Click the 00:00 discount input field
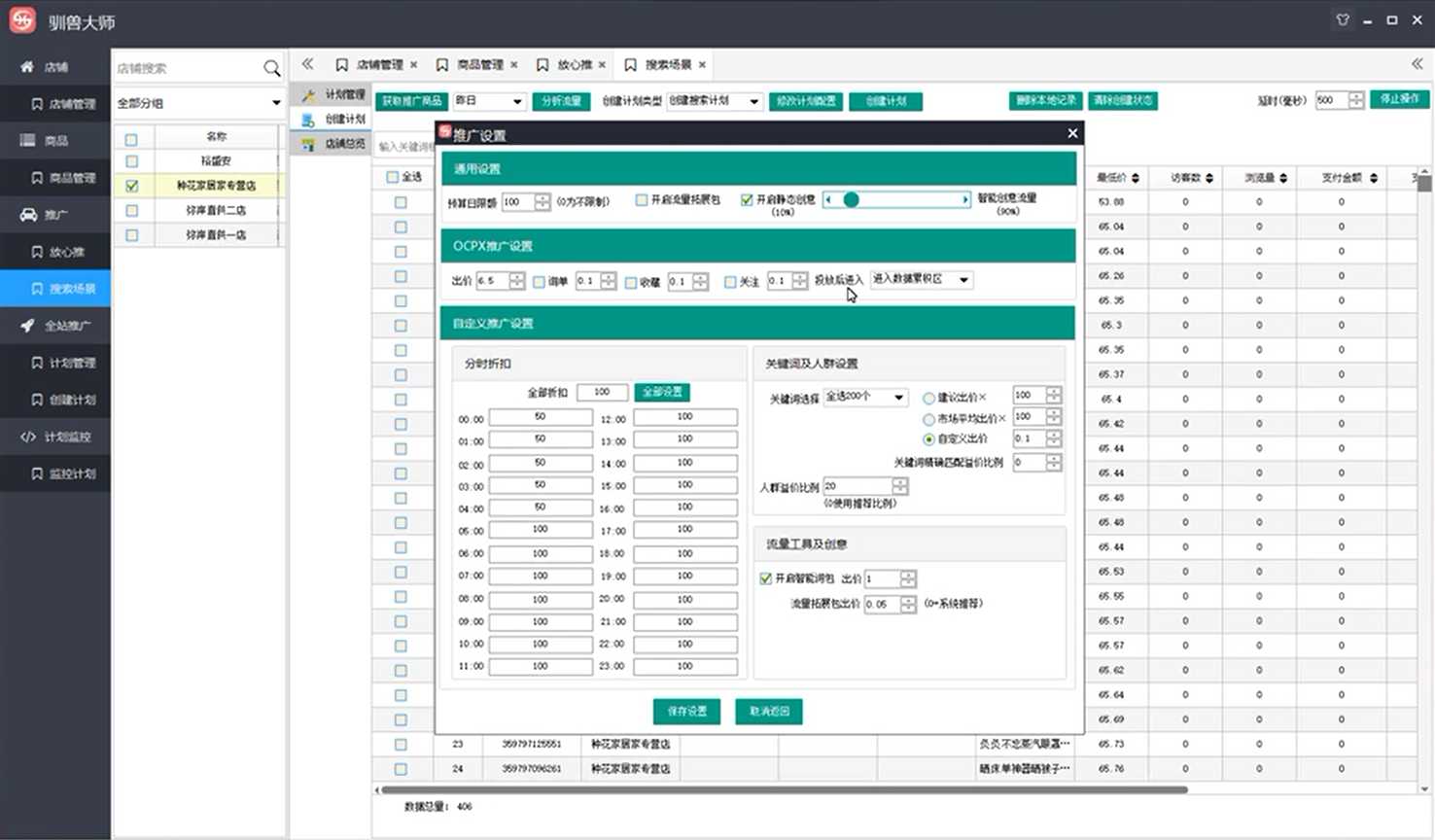1435x840 pixels. [x=541, y=417]
